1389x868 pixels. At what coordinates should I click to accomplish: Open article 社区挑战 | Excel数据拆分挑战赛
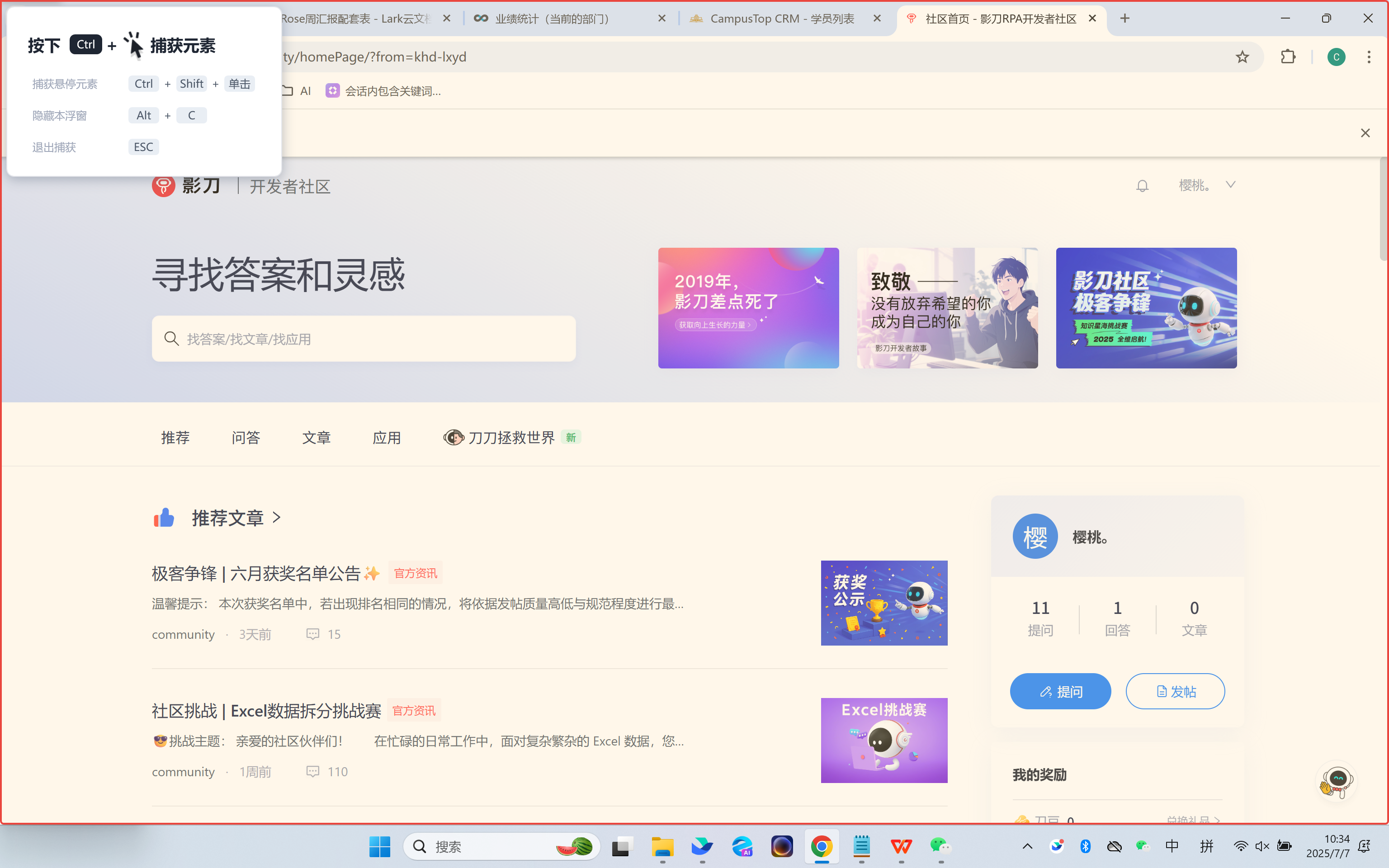(266, 711)
